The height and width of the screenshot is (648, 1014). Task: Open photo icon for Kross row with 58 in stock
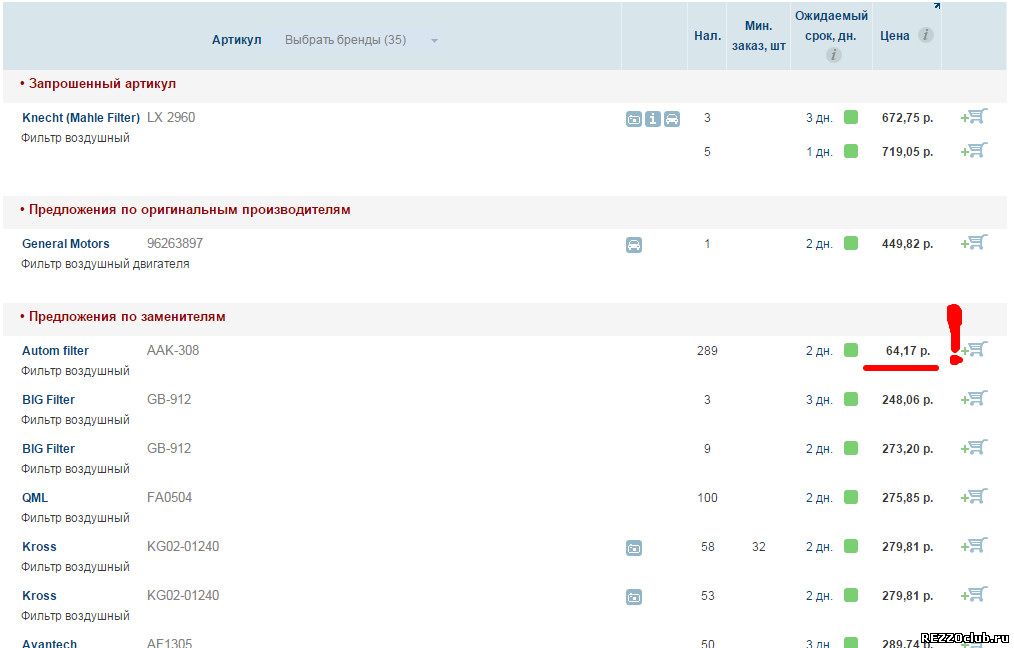coord(634,548)
